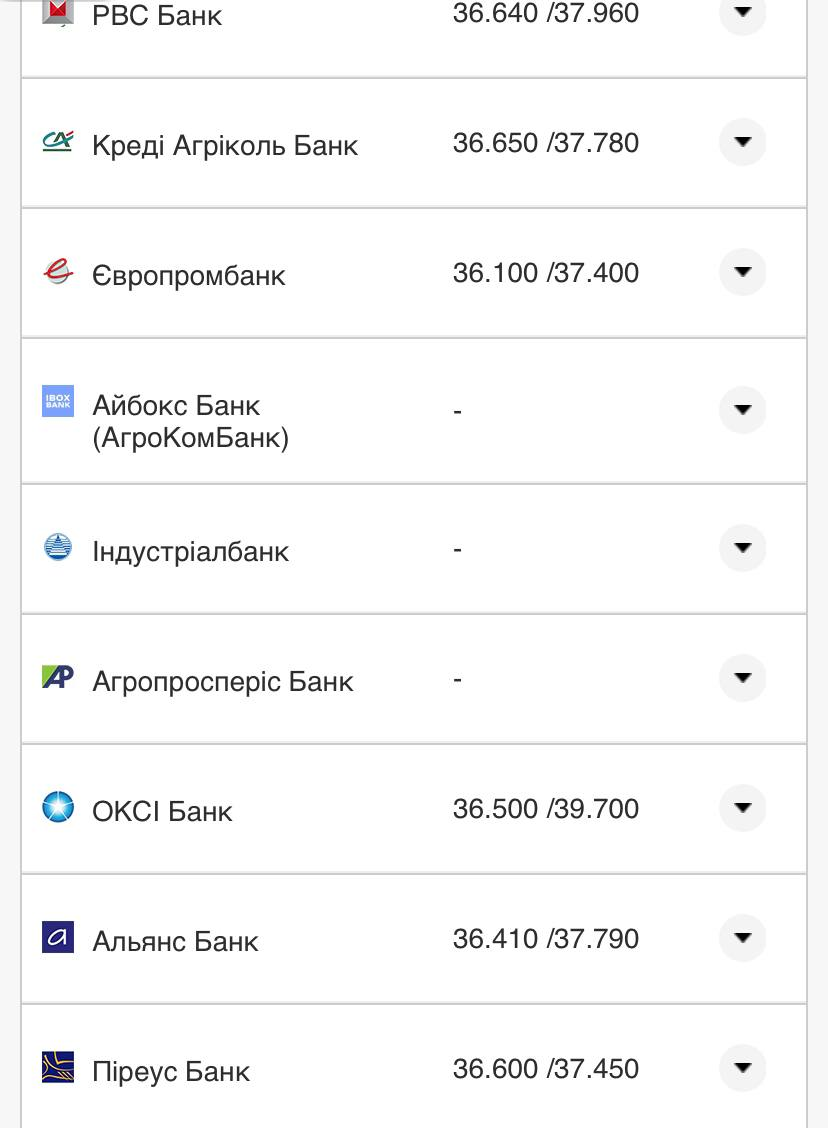The width and height of the screenshot is (828, 1128).
Task: Click the Піреус Банк logo icon
Action: pos(58,1067)
